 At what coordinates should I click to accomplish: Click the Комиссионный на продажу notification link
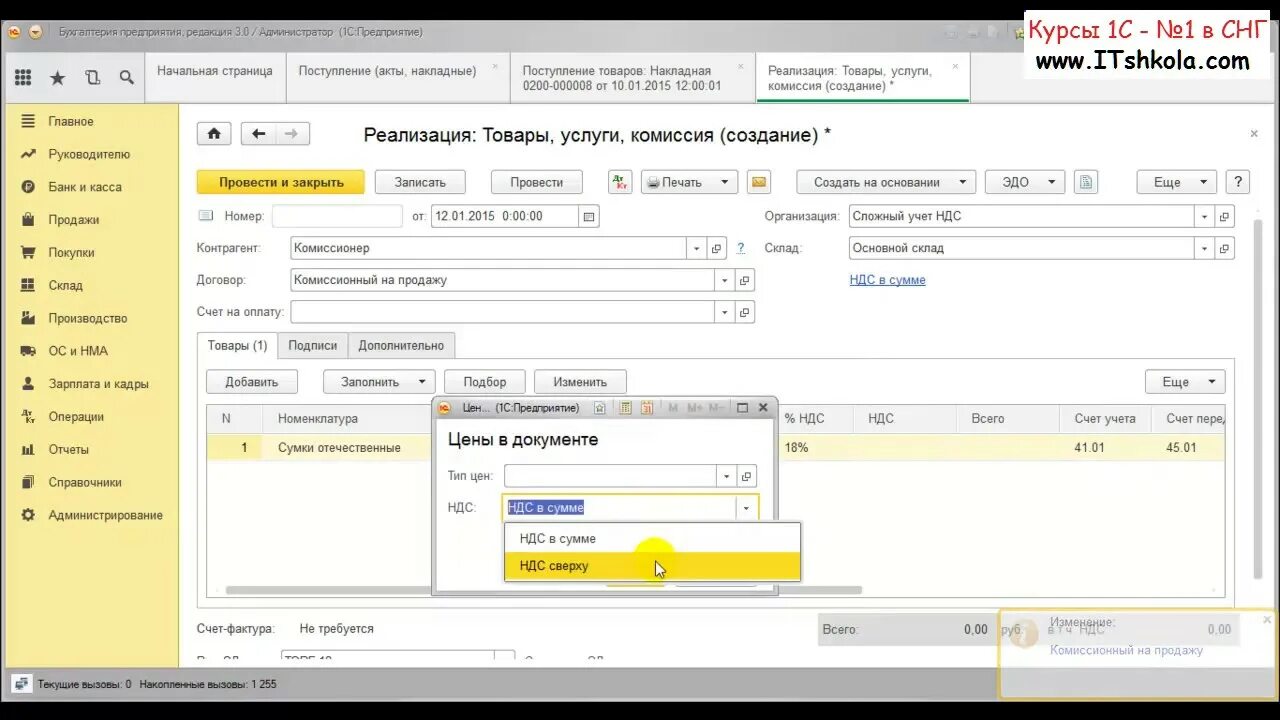point(1126,650)
